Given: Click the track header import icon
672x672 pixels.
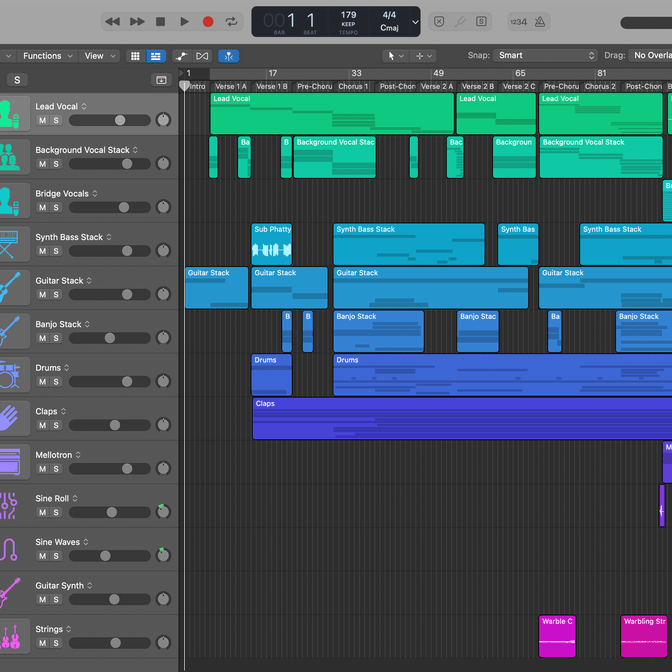Looking at the screenshot, I should click(x=161, y=80).
